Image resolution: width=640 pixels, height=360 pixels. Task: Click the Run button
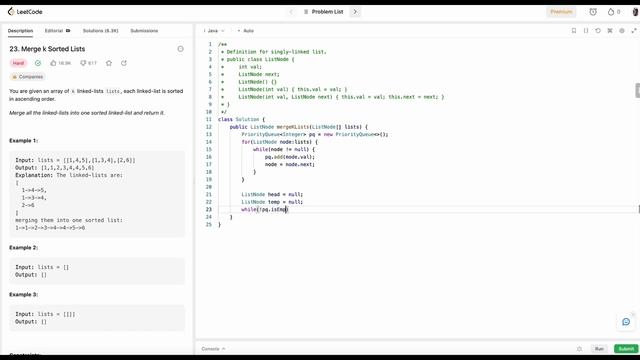coord(599,349)
